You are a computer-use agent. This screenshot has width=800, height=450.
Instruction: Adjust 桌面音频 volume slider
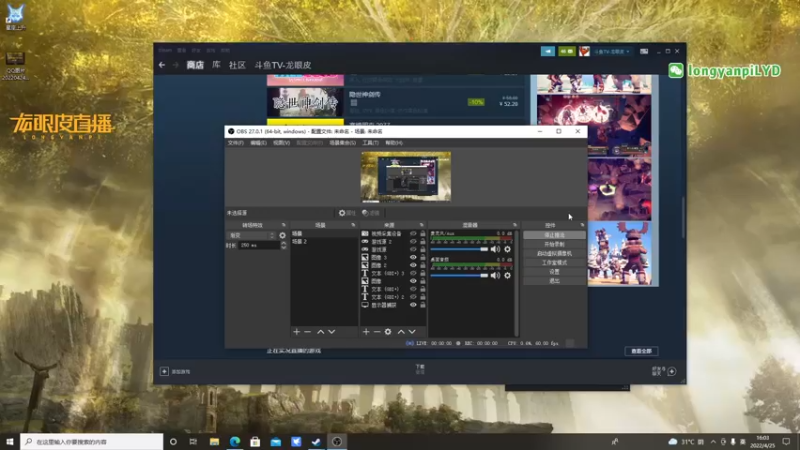(459, 276)
